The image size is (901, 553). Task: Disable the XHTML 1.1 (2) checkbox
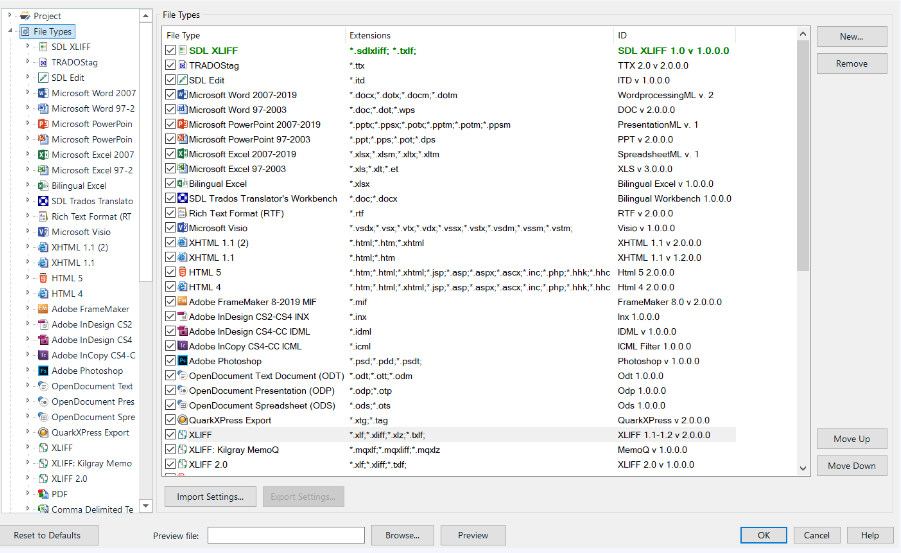coord(171,243)
